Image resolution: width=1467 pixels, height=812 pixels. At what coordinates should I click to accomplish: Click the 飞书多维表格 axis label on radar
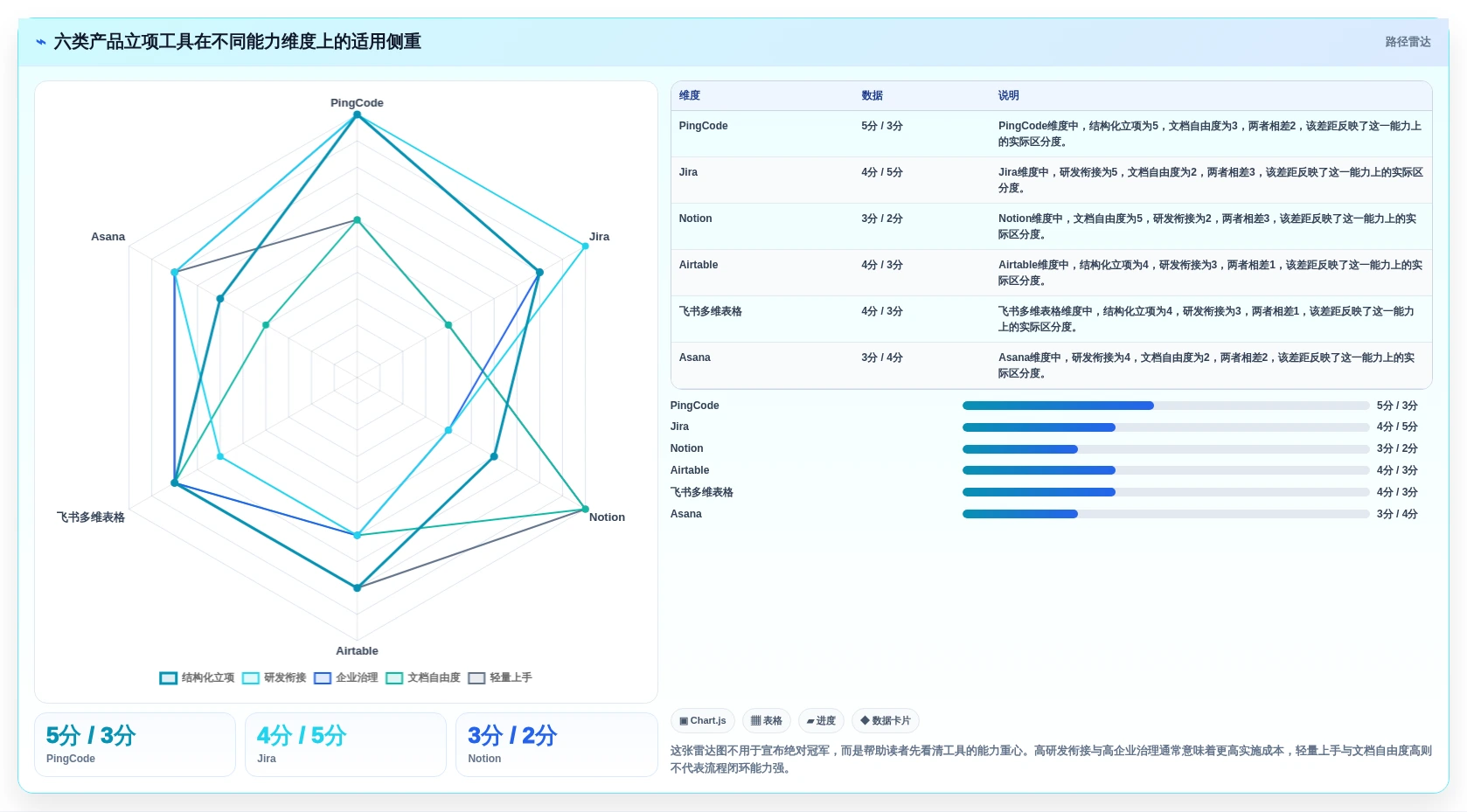[x=91, y=517]
